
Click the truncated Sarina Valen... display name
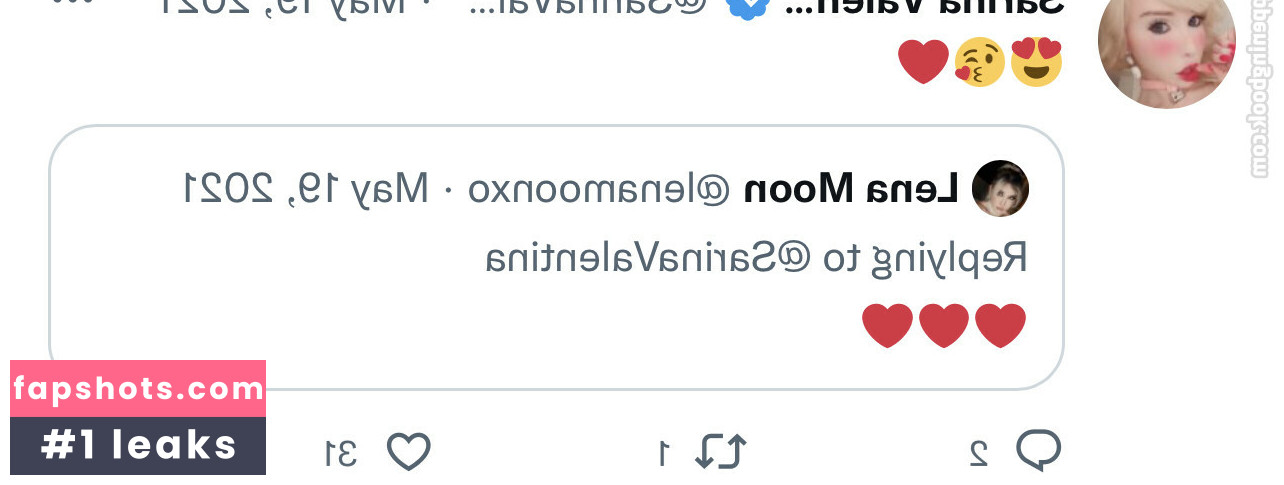point(925,6)
